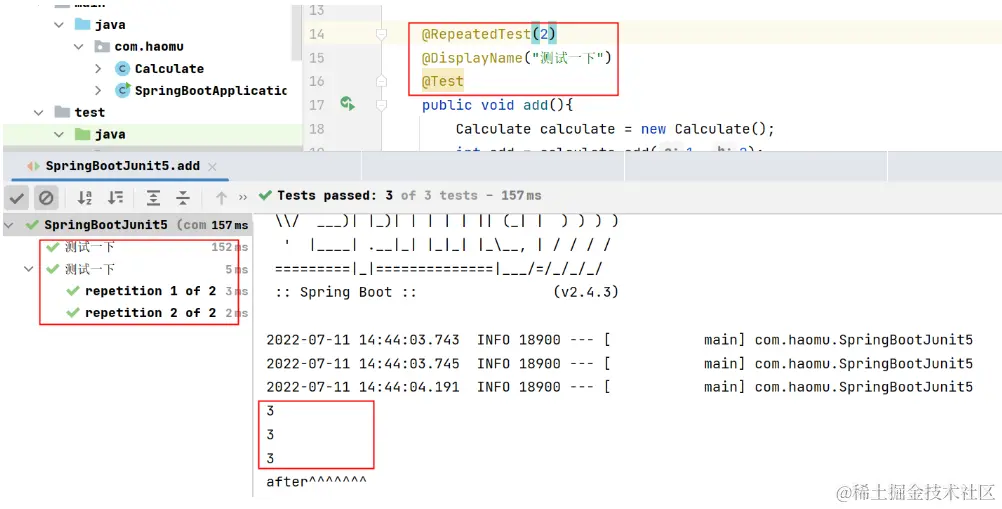
Task: Collapse the test folder node
Action: tap(40, 112)
